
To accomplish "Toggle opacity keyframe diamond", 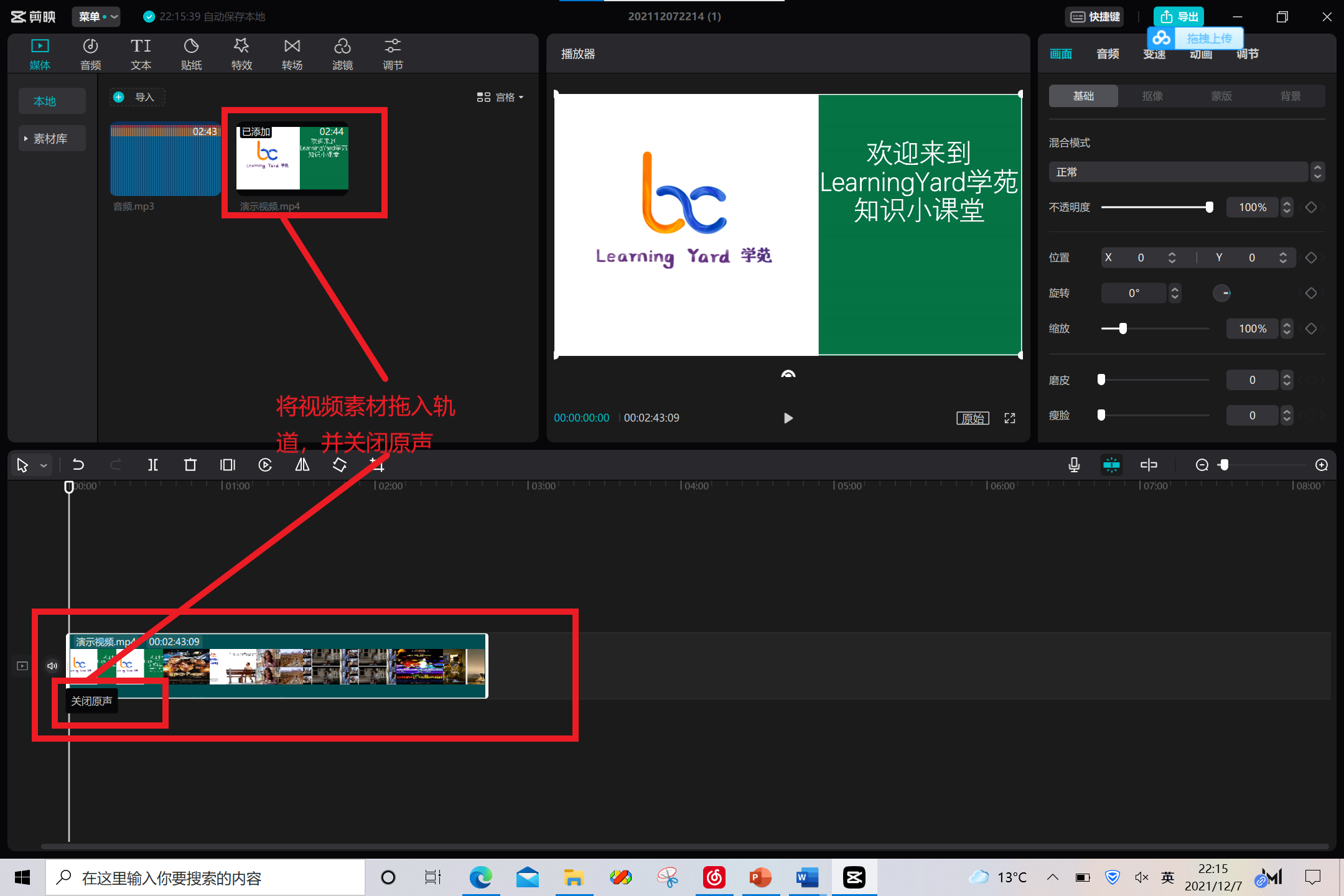I will coord(1311,207).
